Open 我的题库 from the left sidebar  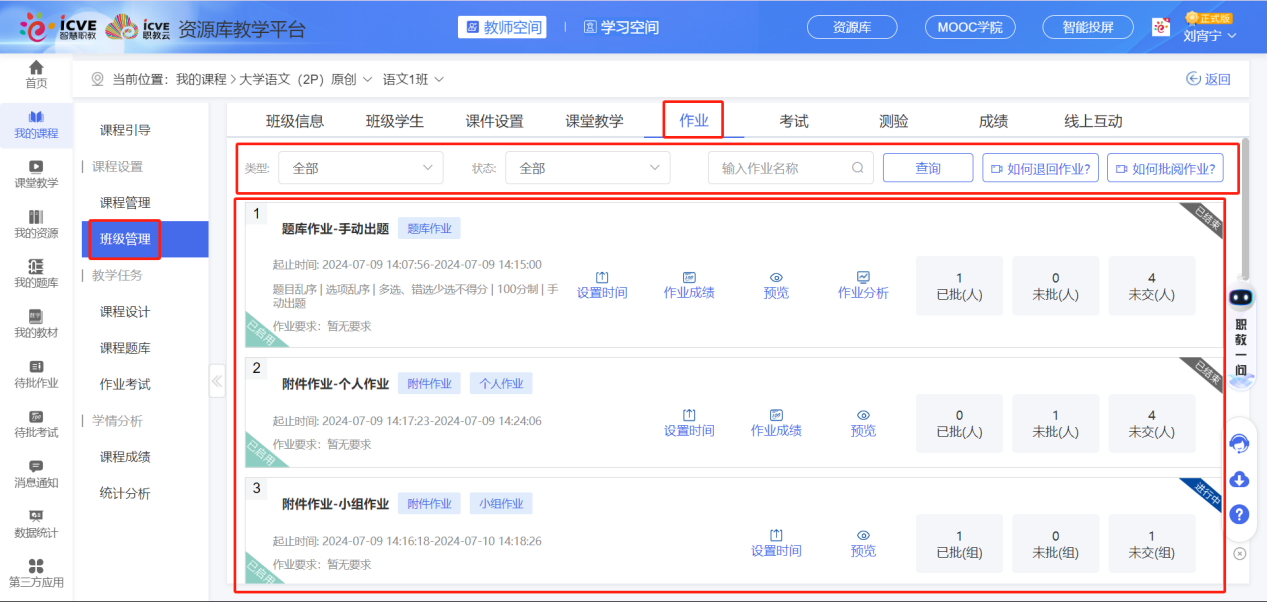[x=36, y=266]
